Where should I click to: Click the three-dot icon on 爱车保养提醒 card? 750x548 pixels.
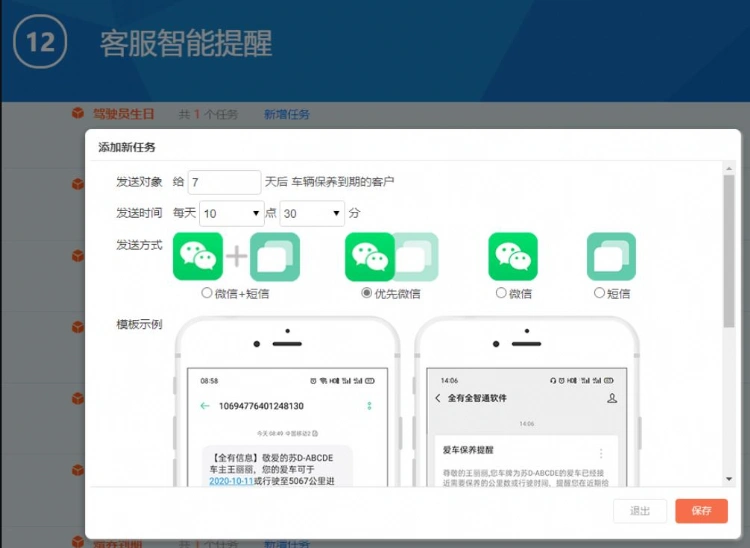[x=601, y=453]
